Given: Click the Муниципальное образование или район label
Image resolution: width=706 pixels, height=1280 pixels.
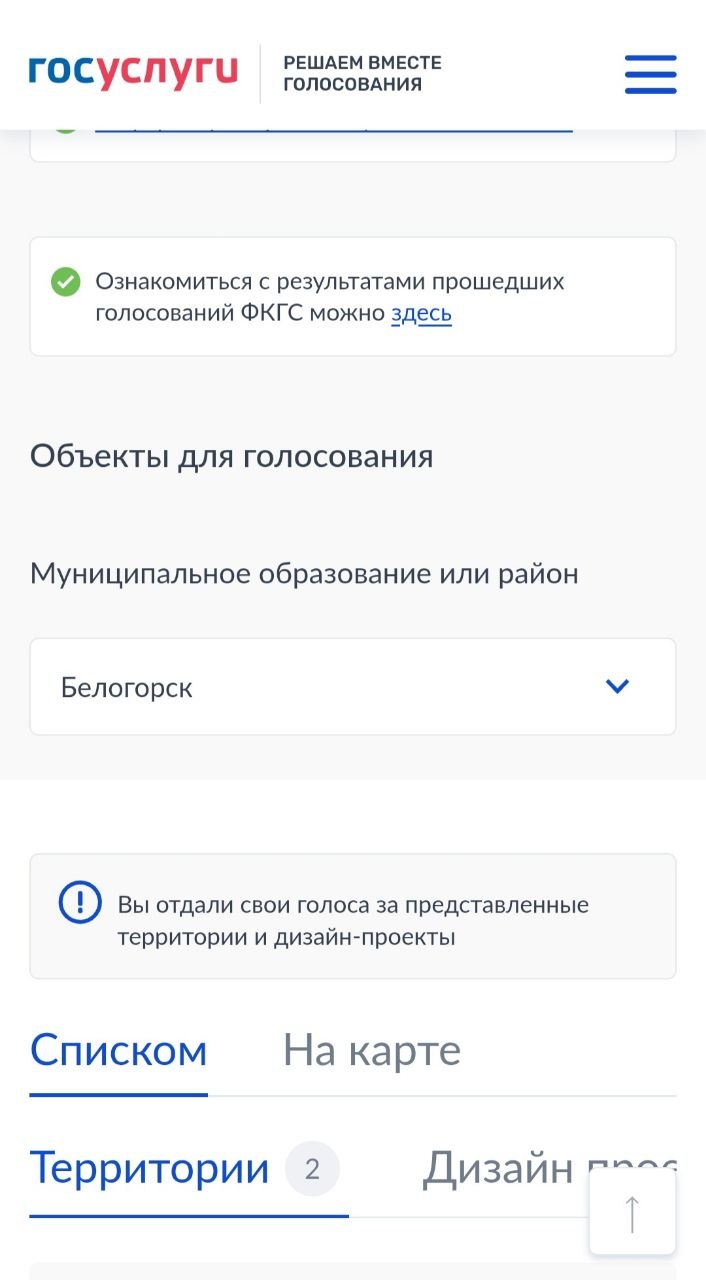Looking at the screenshot, I should point(304,574).
